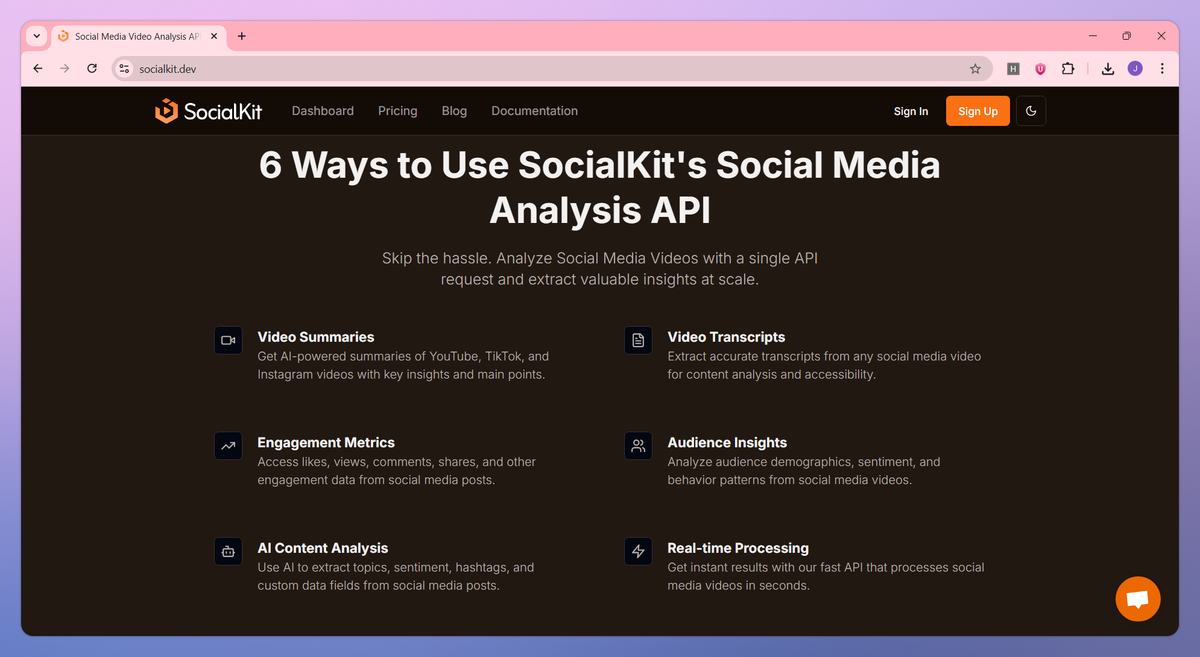1200x657 pixels.
Task: Click the Real-time Processing lightning icon
Action: pos(638,551)
